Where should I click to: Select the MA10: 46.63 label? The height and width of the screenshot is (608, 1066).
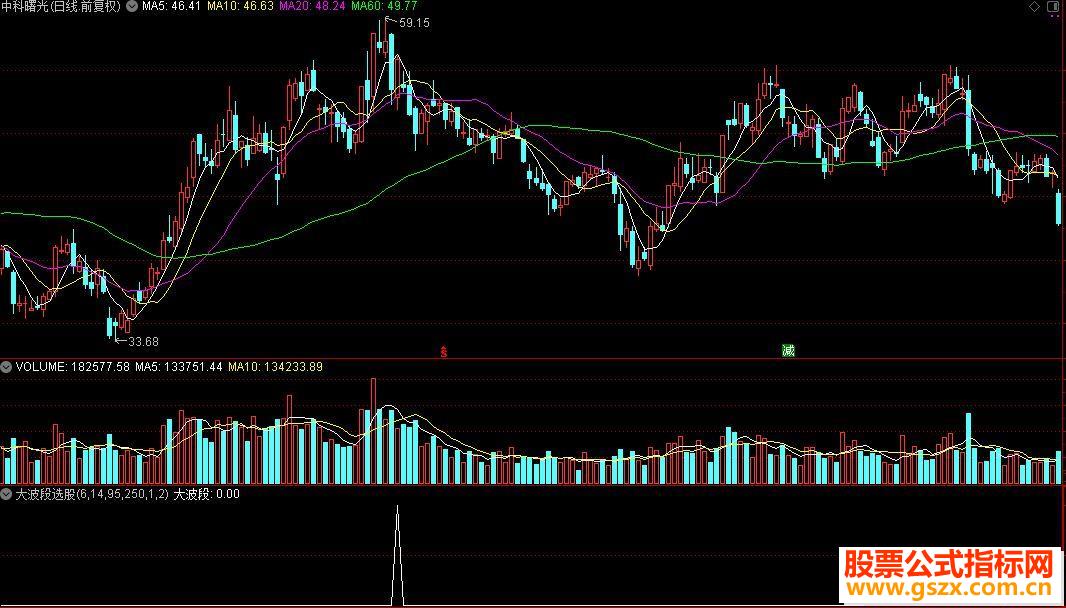[x=240, y=6]
